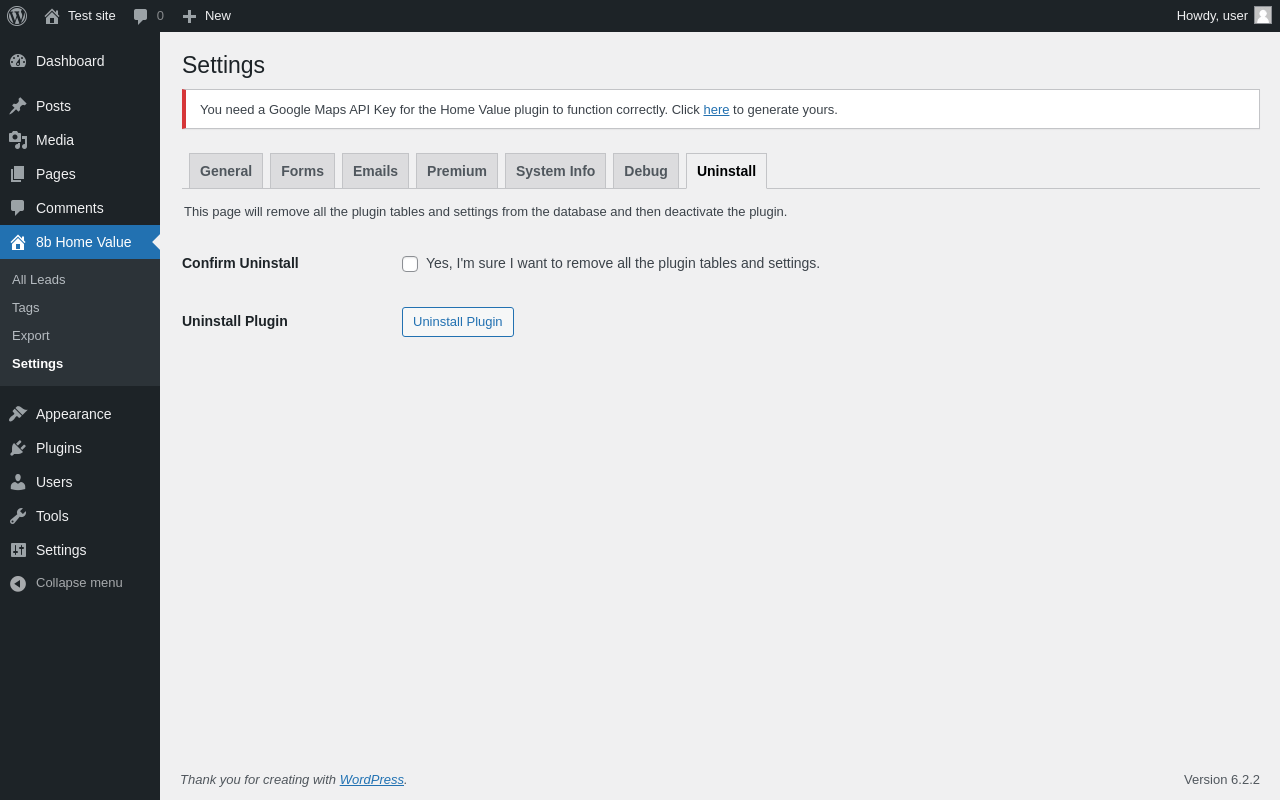Image resolution: width=1280 pixels, height=800 pixels.
Task: Click the Version 6.2.2 text
Action: [x=1222, y=780]
